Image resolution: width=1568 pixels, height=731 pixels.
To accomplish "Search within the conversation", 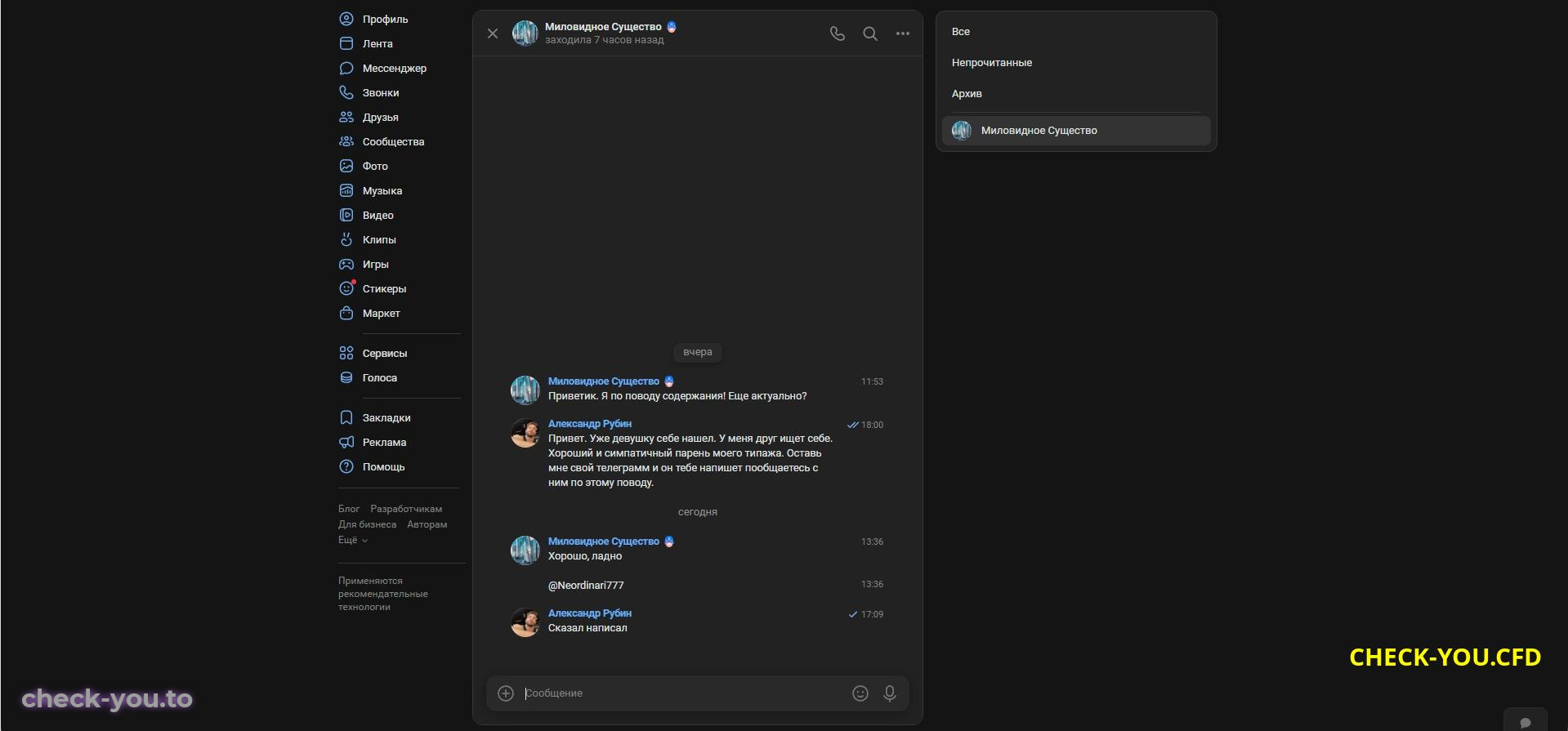I will 870,33.
